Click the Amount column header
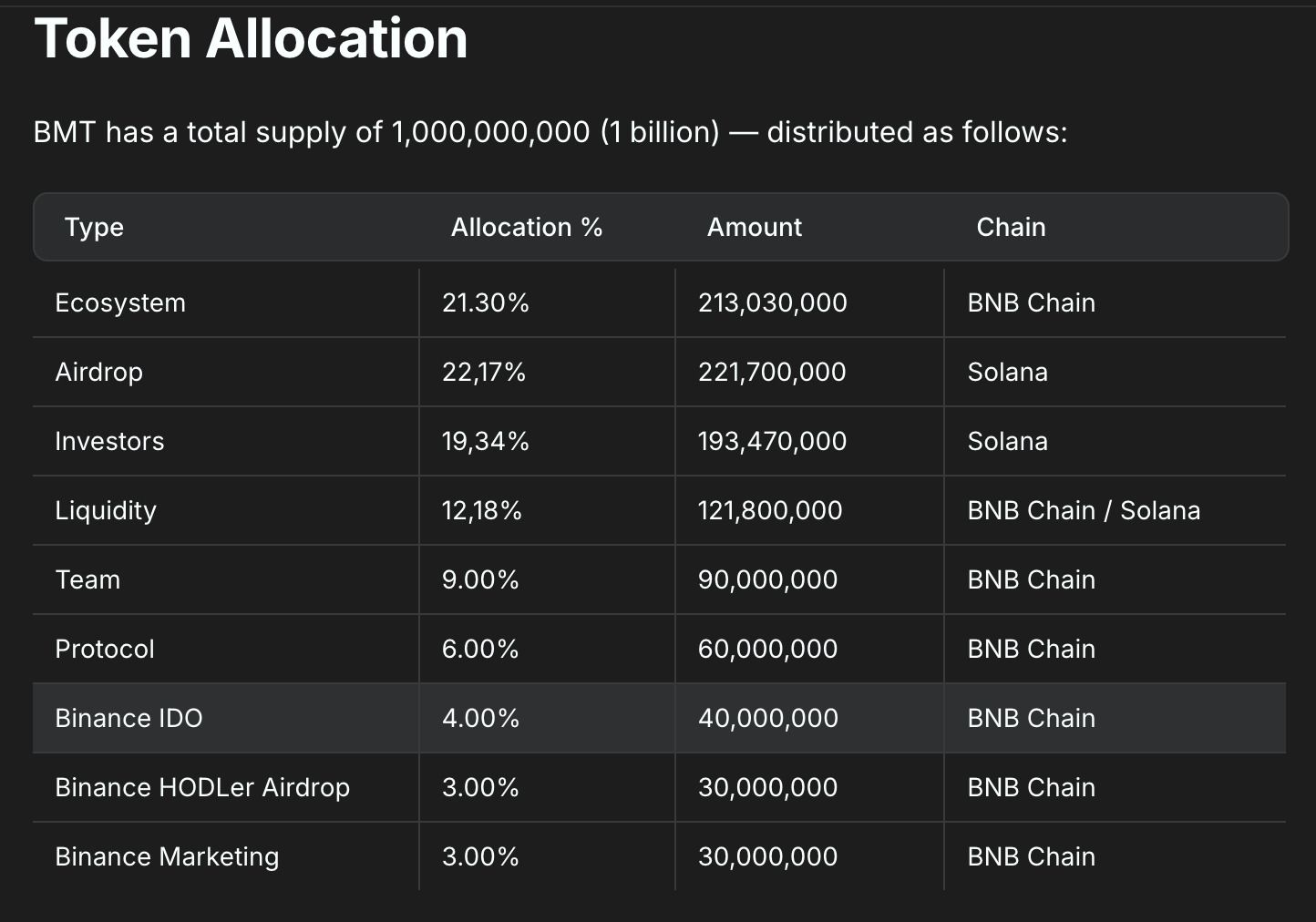Image resolution: width=1316 pixels, height=922 pixels. pyautogui.click(x=755, y=227)
